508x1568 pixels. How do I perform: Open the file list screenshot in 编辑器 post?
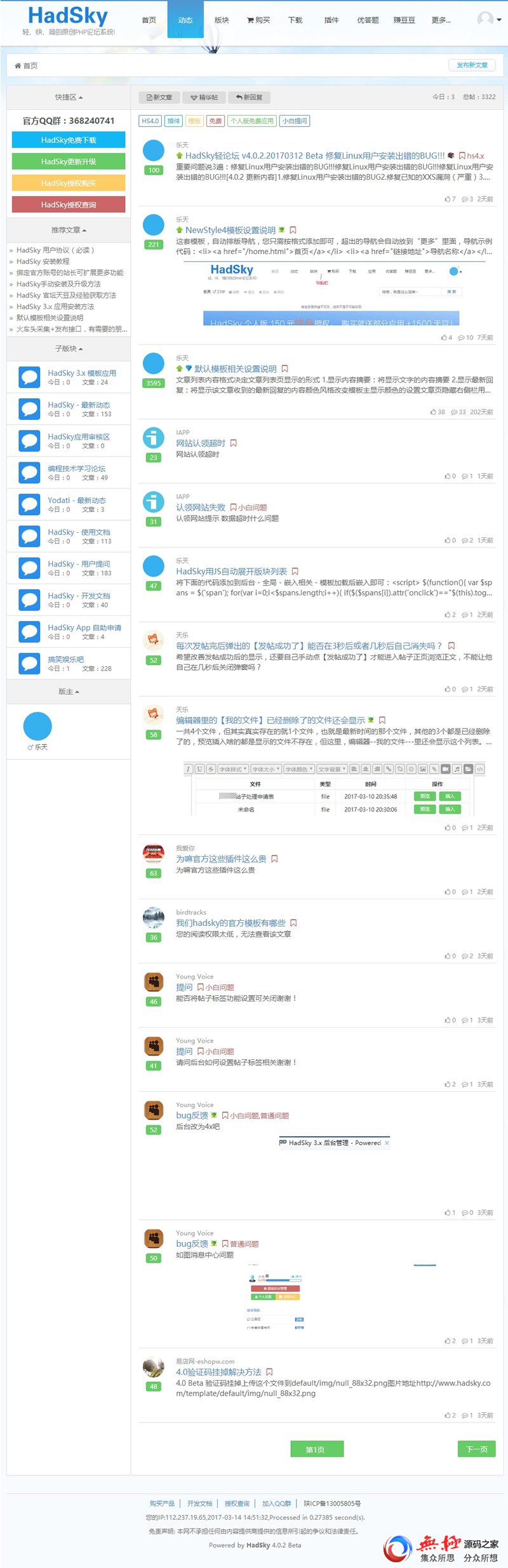tap(334, 789)
